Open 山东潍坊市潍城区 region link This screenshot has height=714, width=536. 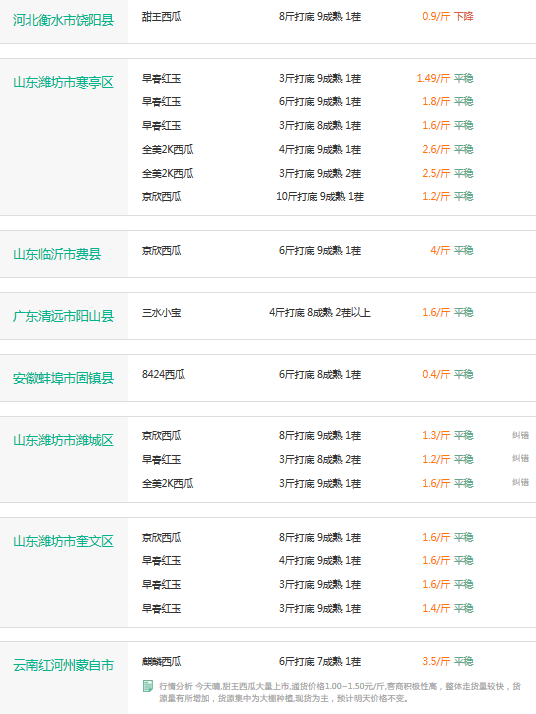tap(63, 440)
